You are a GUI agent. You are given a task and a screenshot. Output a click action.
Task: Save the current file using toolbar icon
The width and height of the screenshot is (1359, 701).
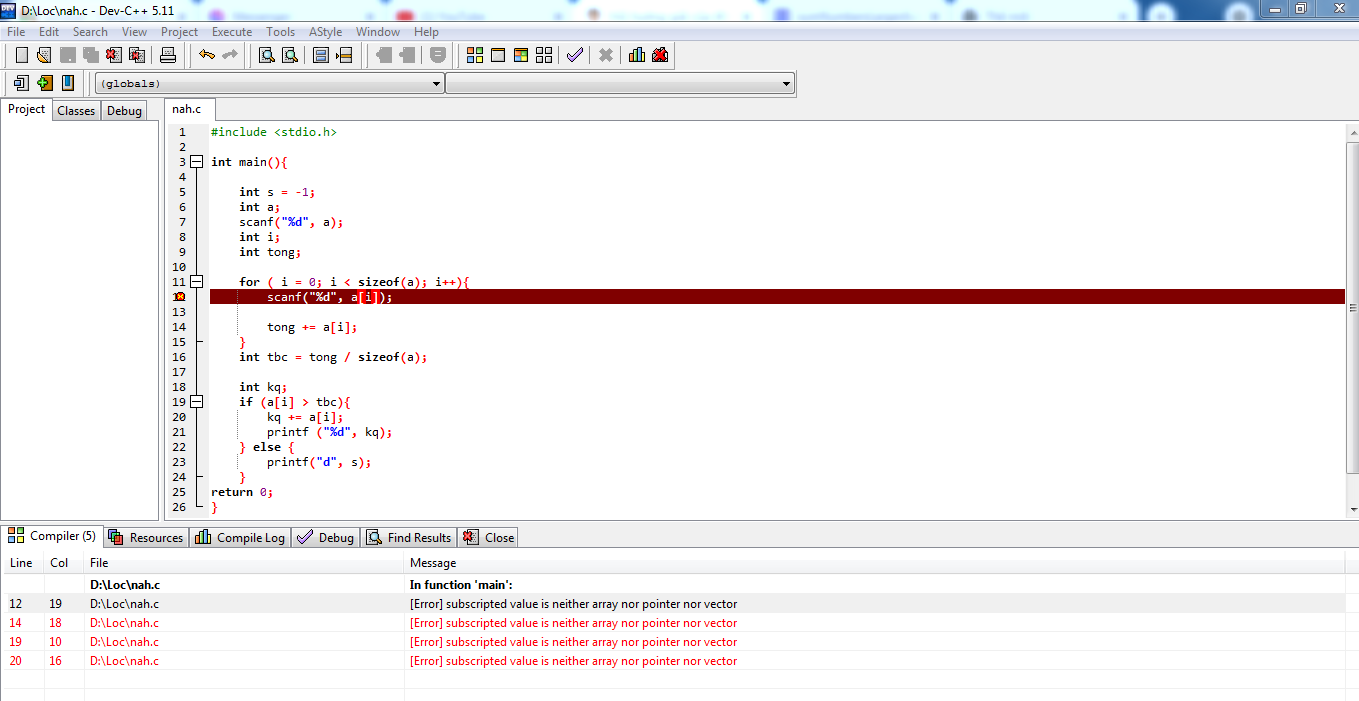coord(68,55)
